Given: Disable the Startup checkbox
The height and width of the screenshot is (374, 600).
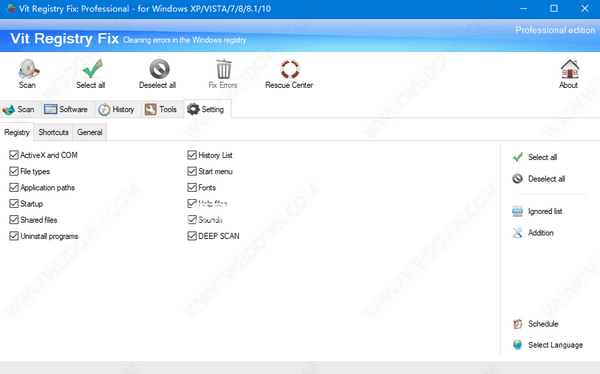Looking at the screenshot, I should [14, 203].
